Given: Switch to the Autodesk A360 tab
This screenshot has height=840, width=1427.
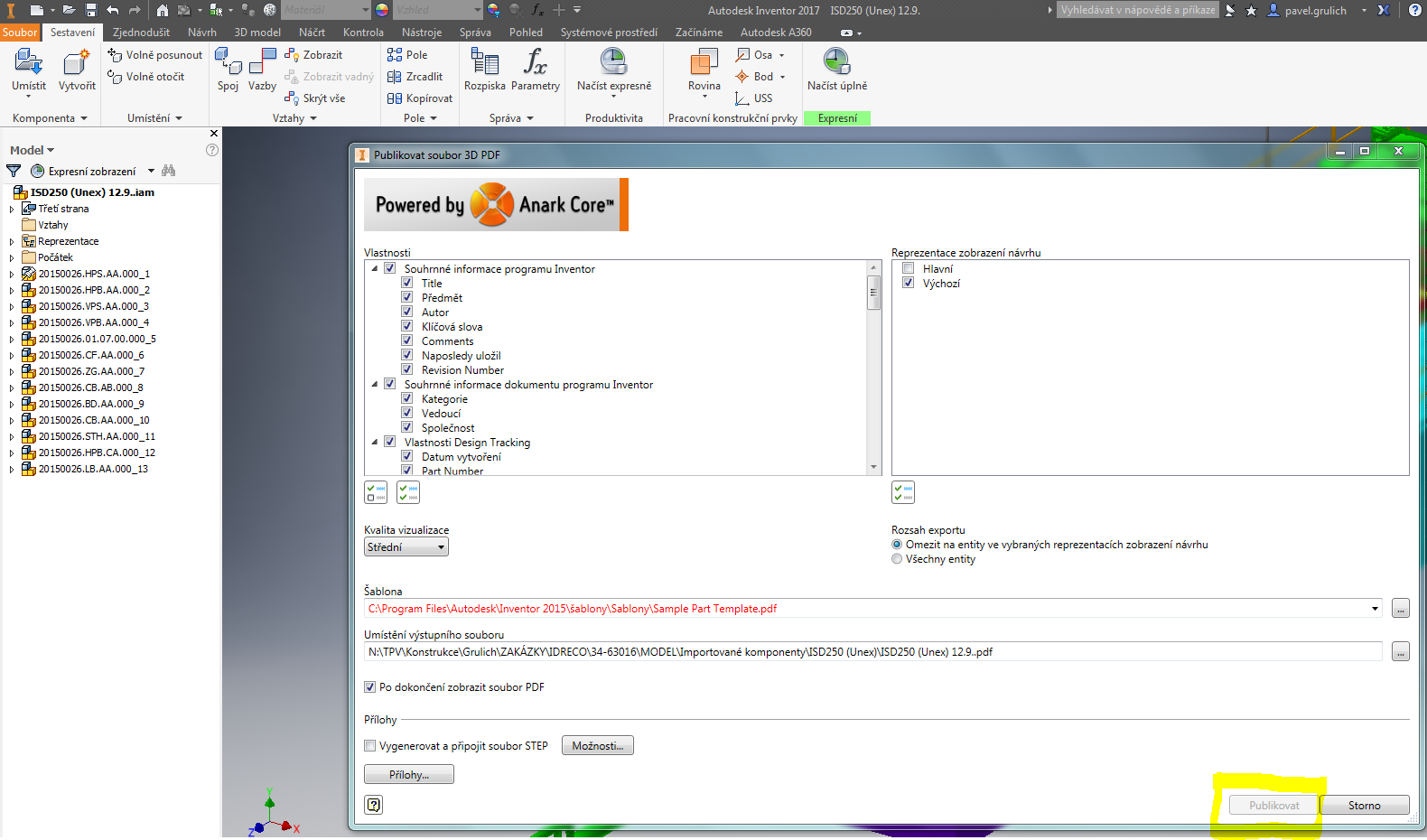Looking at the screenshot, I should point(776,32).
